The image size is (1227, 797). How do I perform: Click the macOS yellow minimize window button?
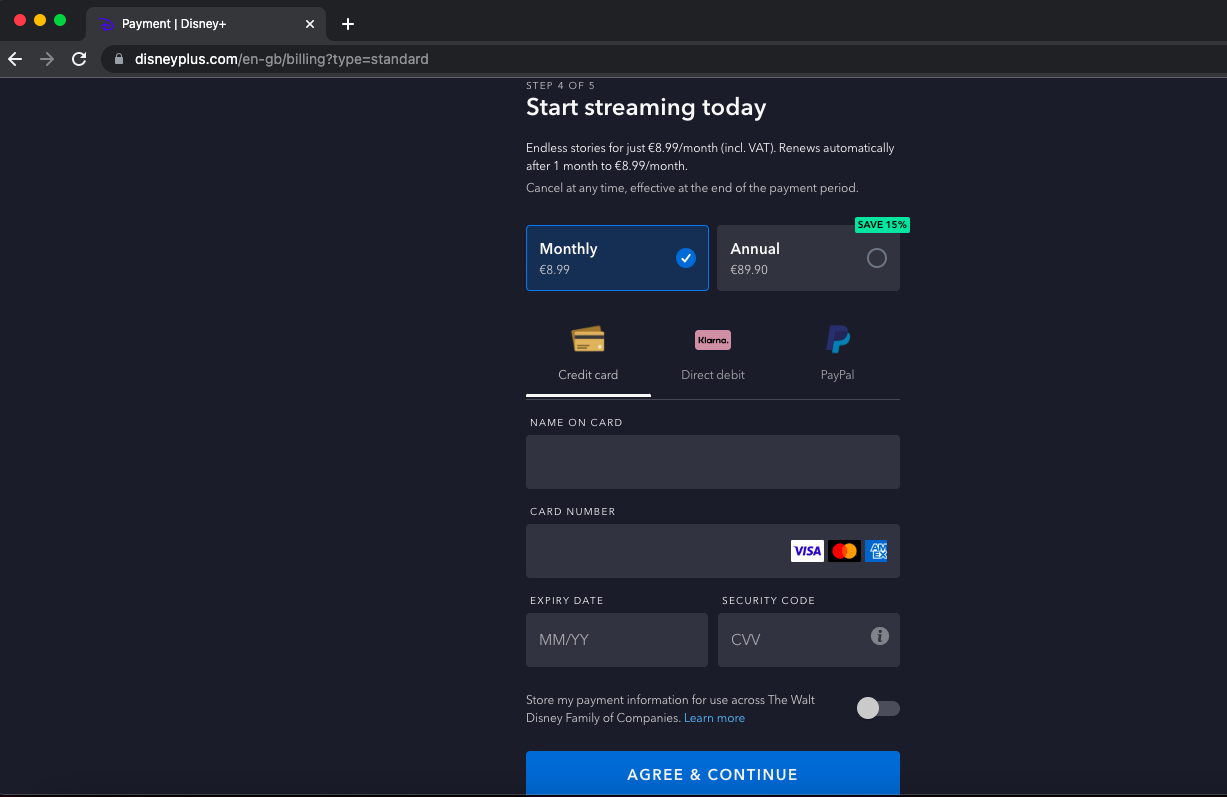coord(40,20)
